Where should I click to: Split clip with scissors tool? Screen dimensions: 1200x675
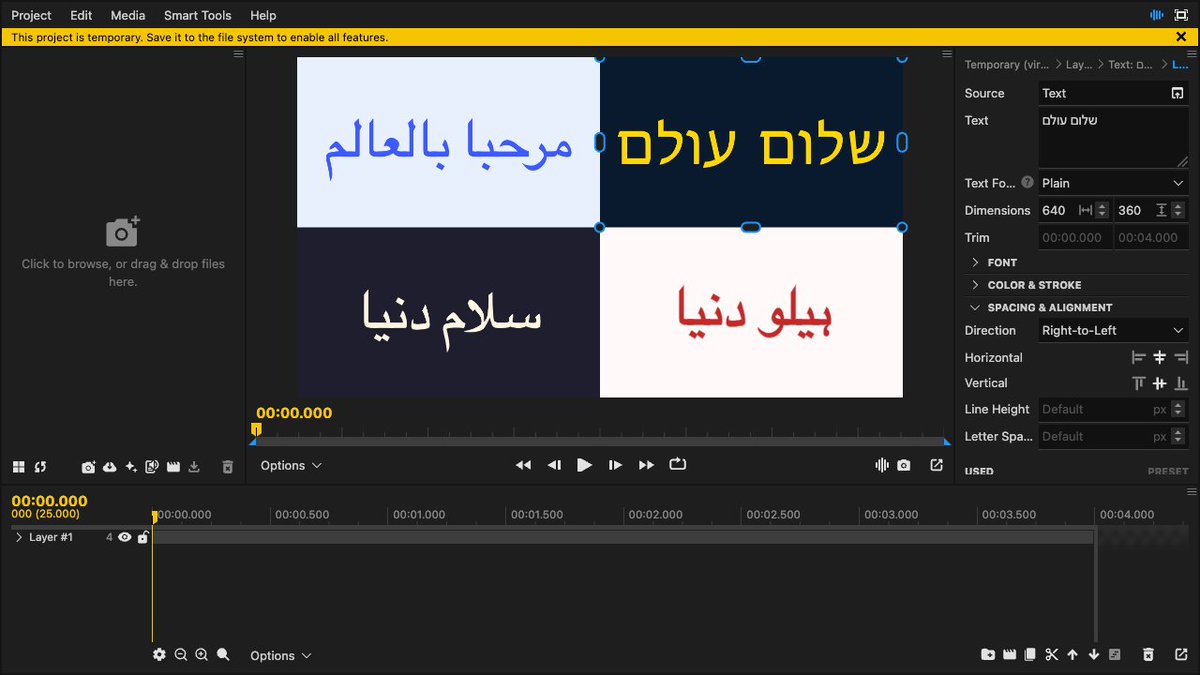tap(1051, 655)
